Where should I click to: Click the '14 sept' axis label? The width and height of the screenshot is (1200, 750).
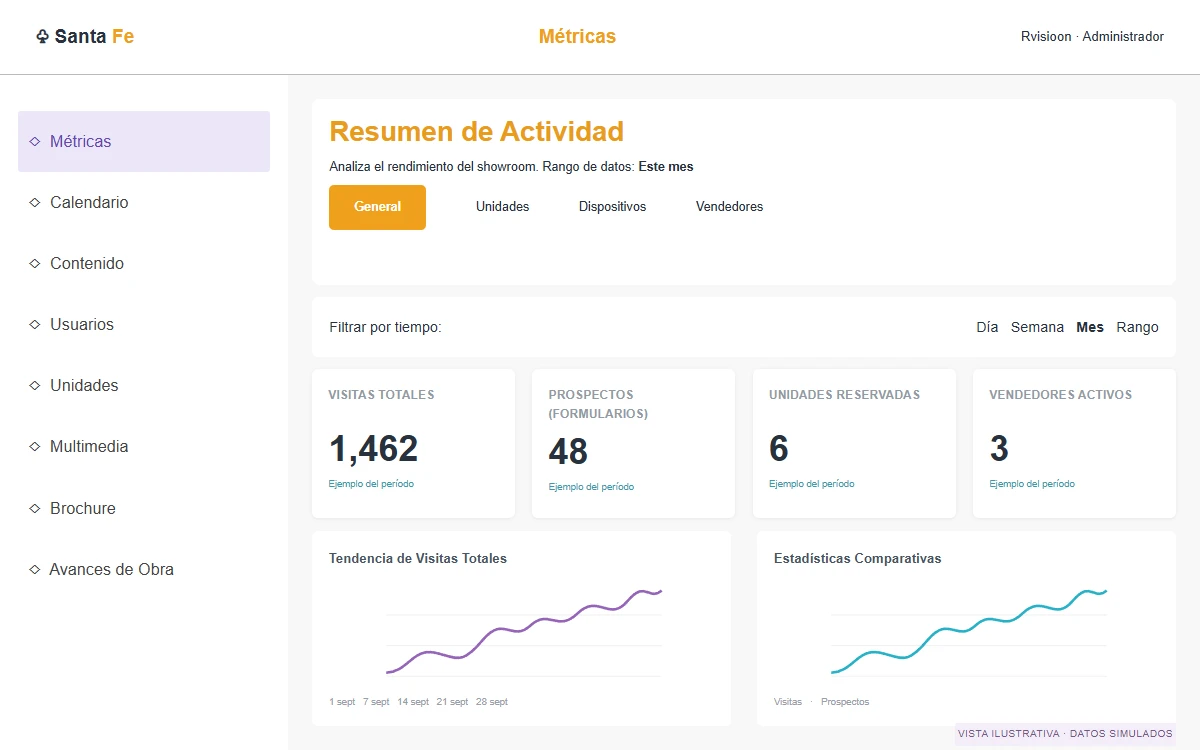(413, 702)
